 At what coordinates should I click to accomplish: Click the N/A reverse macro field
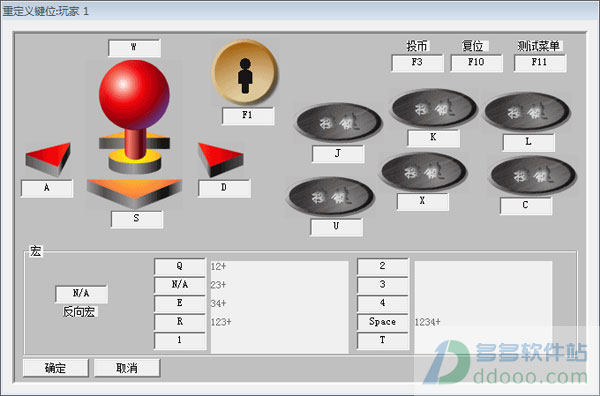pos(82,294)
